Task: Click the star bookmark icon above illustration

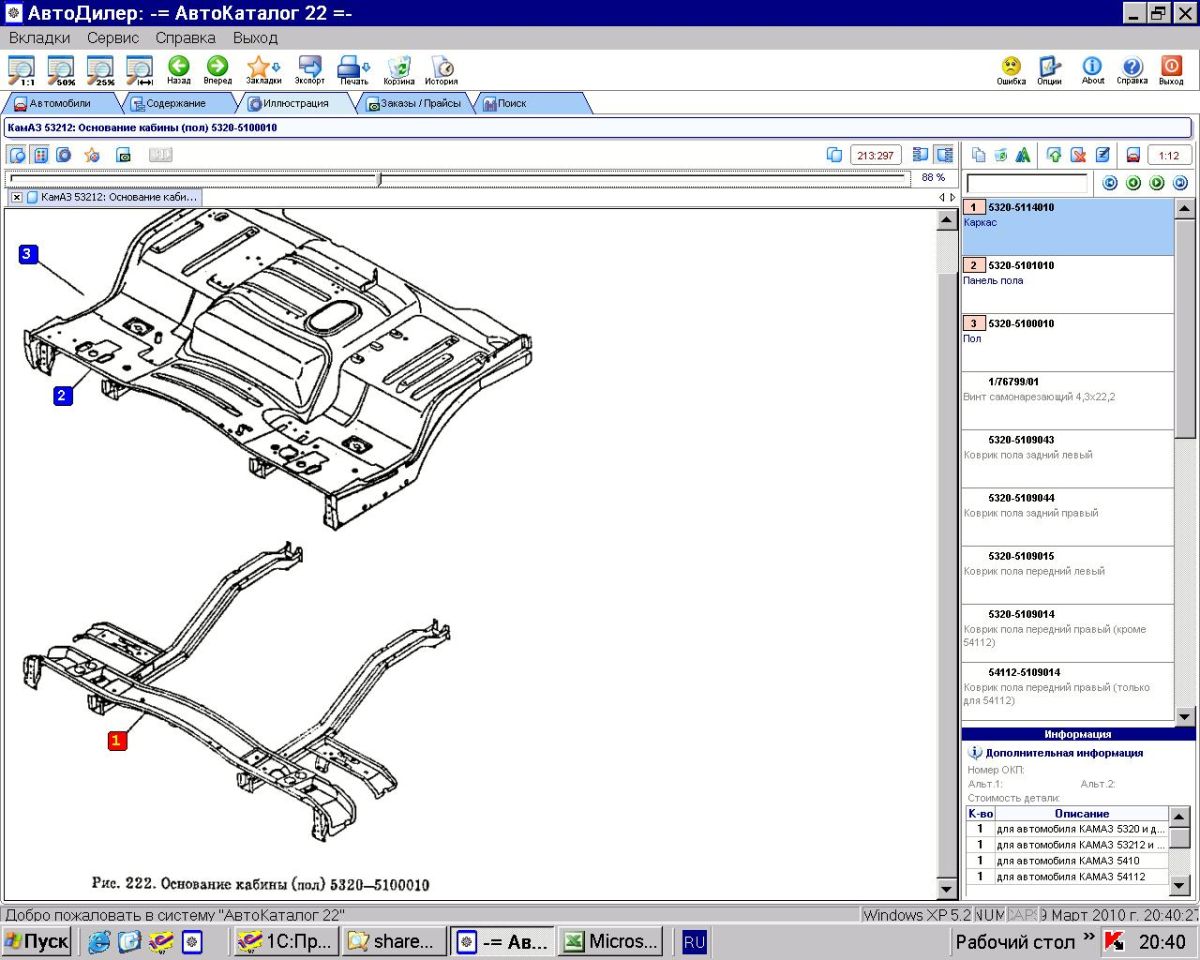Action: coord(92,155)
